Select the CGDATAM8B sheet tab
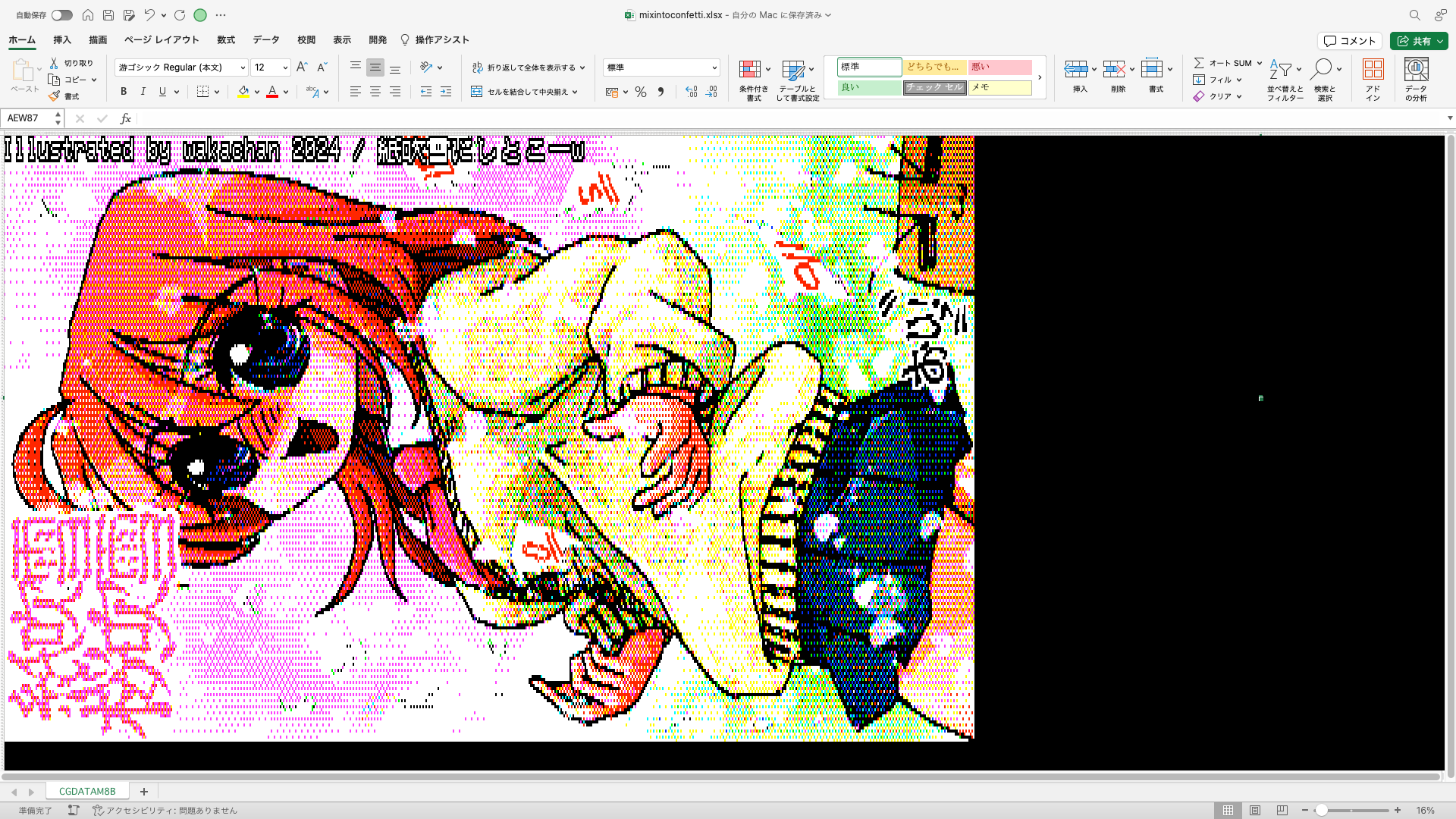1456x819 pixels. [87, 791]
